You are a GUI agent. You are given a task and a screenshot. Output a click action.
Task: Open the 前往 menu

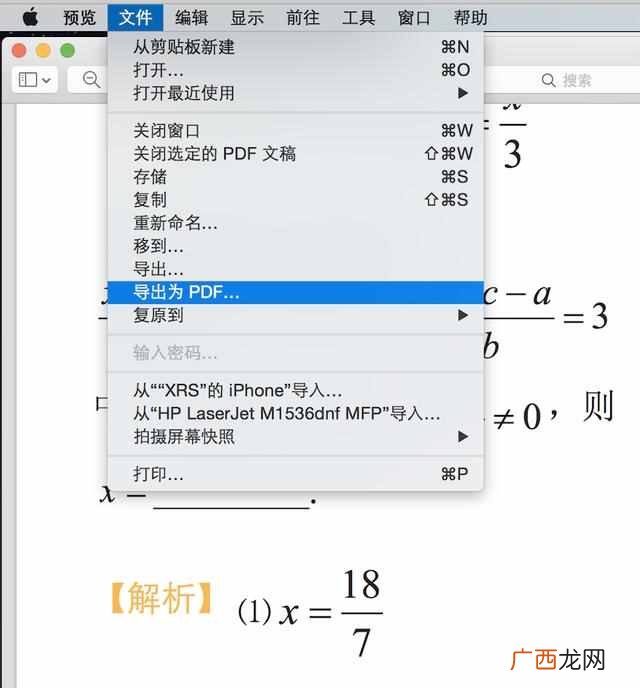tap(303, 18)
